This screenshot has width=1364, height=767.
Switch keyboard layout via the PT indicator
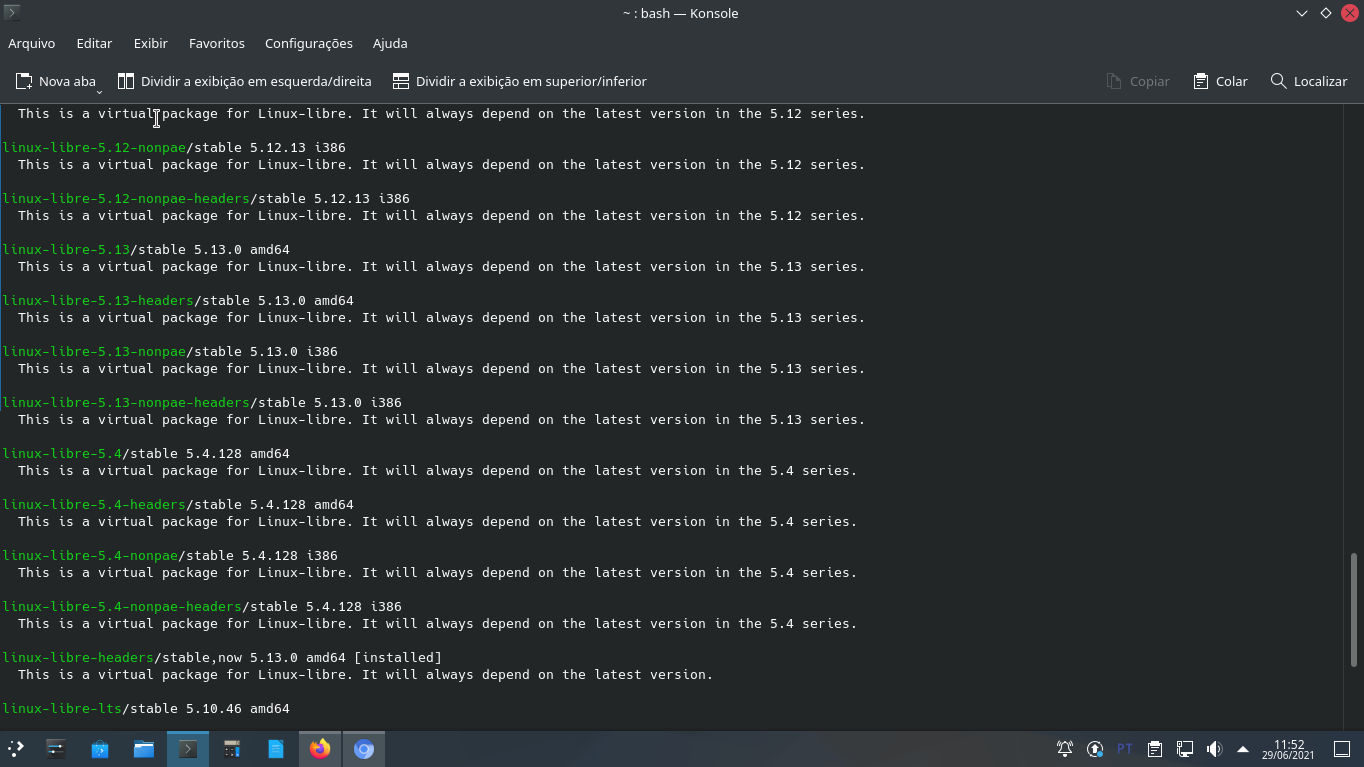pyautogui.click(x=1124, y=748)
